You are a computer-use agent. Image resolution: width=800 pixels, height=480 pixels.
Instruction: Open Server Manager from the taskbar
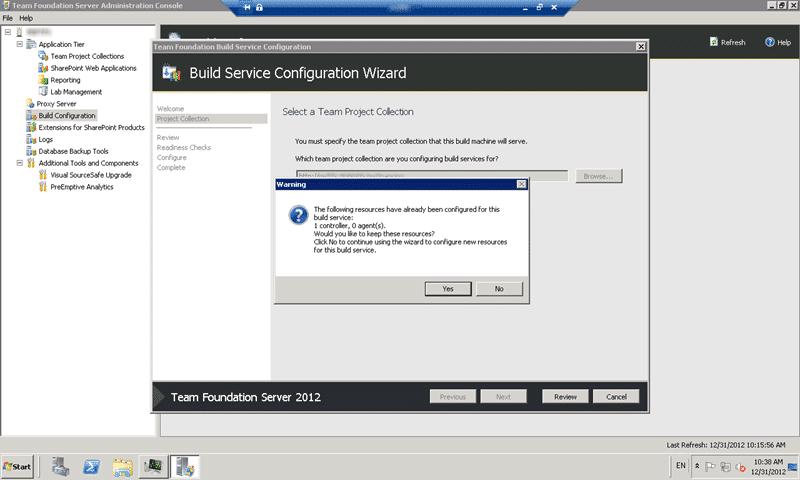pyautogui.click(x=60, y=467)
